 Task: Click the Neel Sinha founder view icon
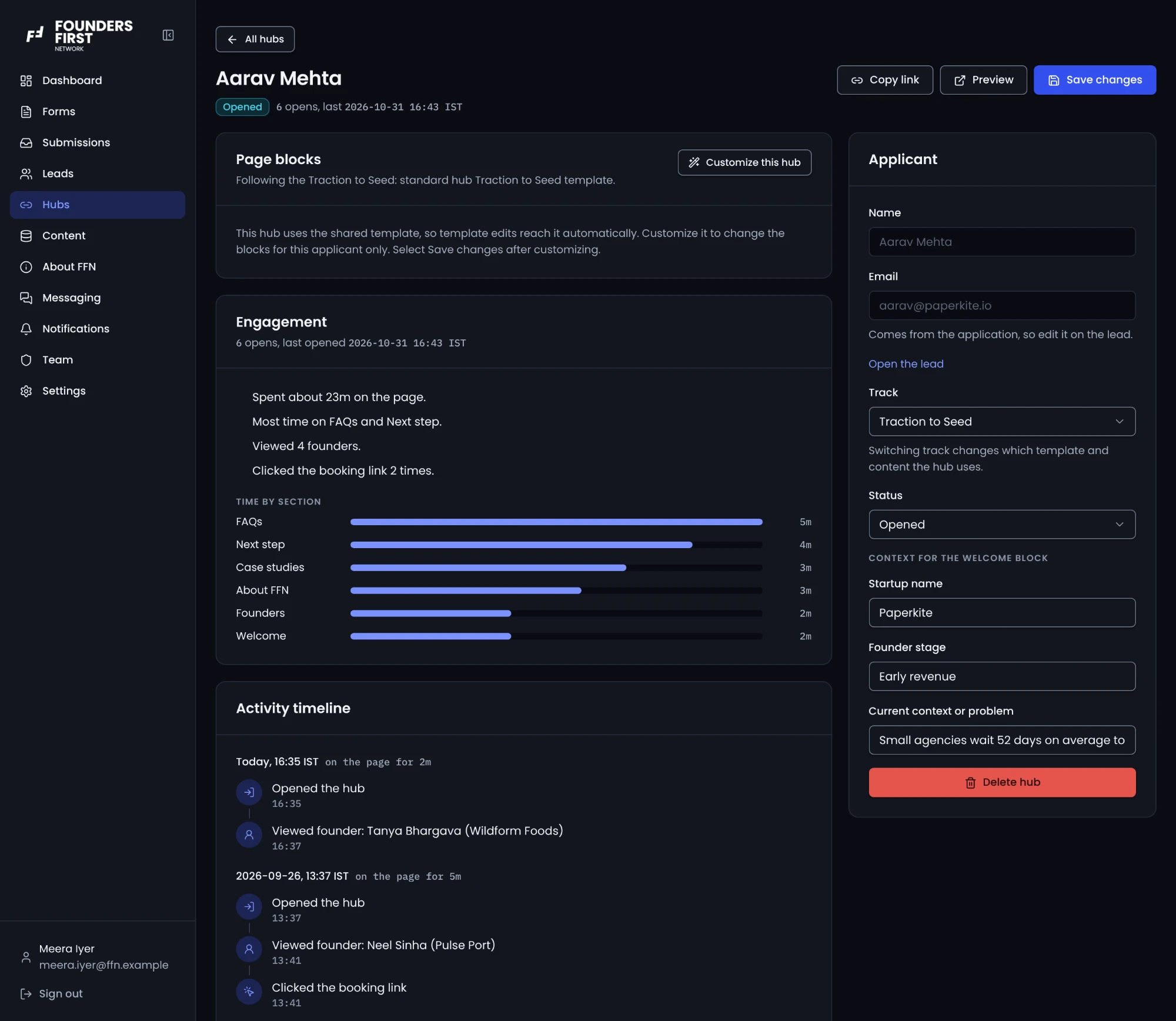pos(249,949)
